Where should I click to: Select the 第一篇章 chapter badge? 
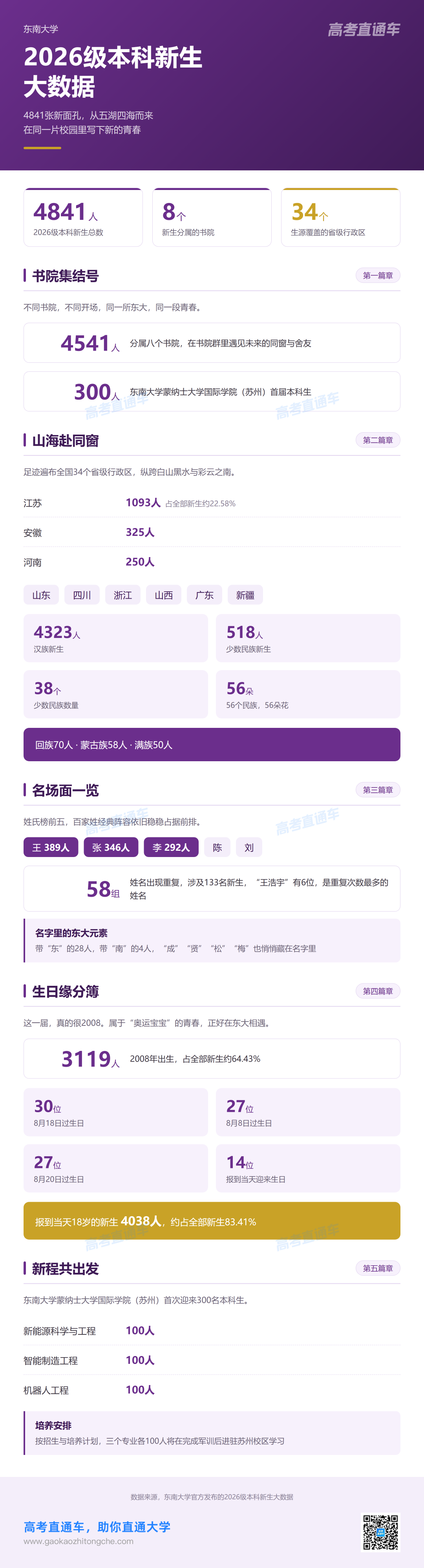tap(378, 276)
